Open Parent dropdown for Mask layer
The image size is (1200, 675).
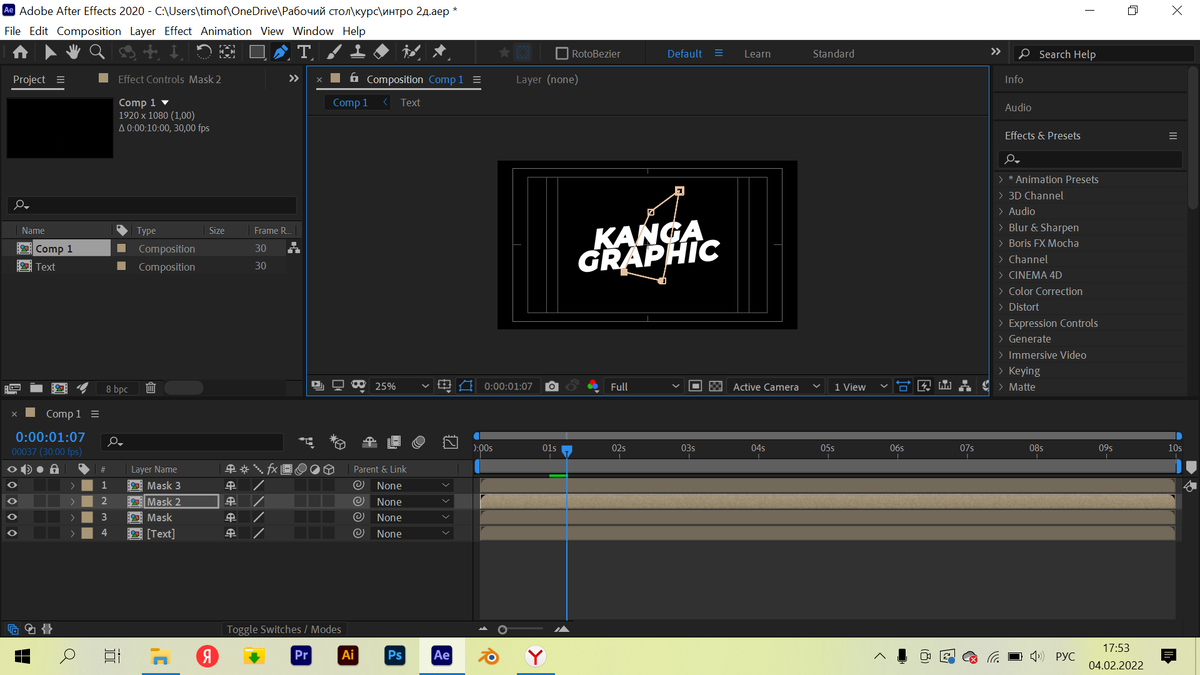point(412,518)
